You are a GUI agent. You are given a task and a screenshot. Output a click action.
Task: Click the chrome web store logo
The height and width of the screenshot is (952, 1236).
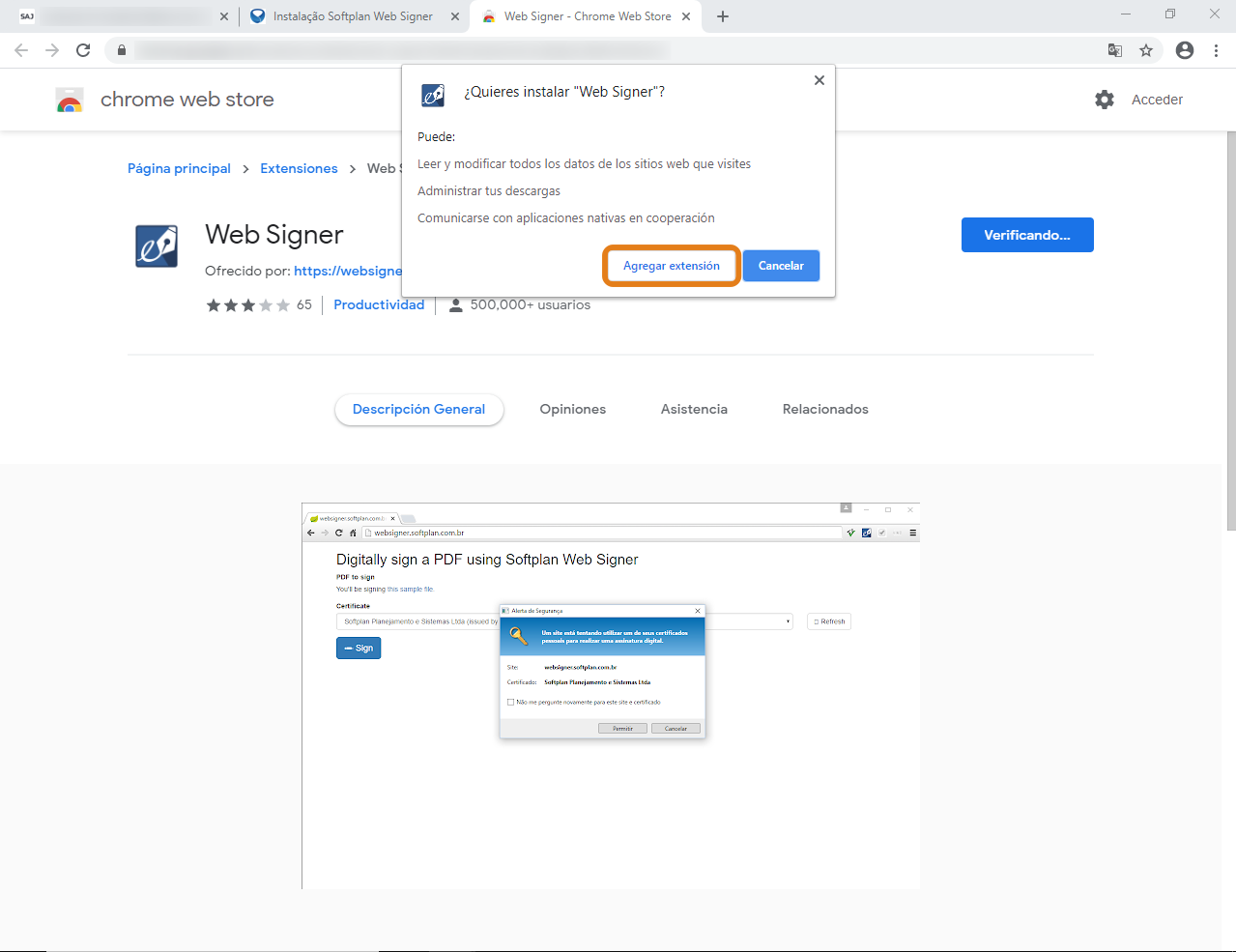165,100
